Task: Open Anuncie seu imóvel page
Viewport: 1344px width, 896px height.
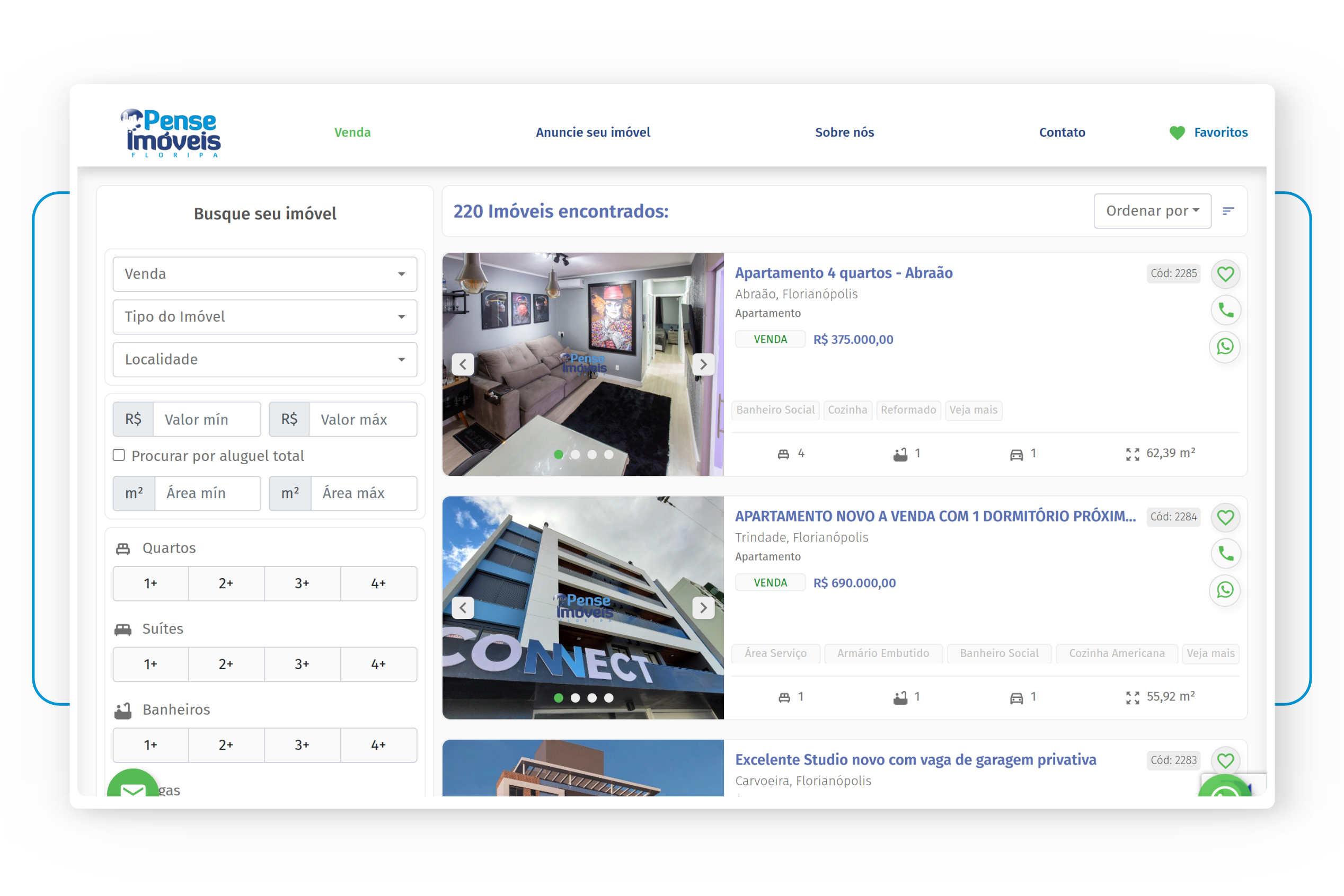Action: (593, 132)
